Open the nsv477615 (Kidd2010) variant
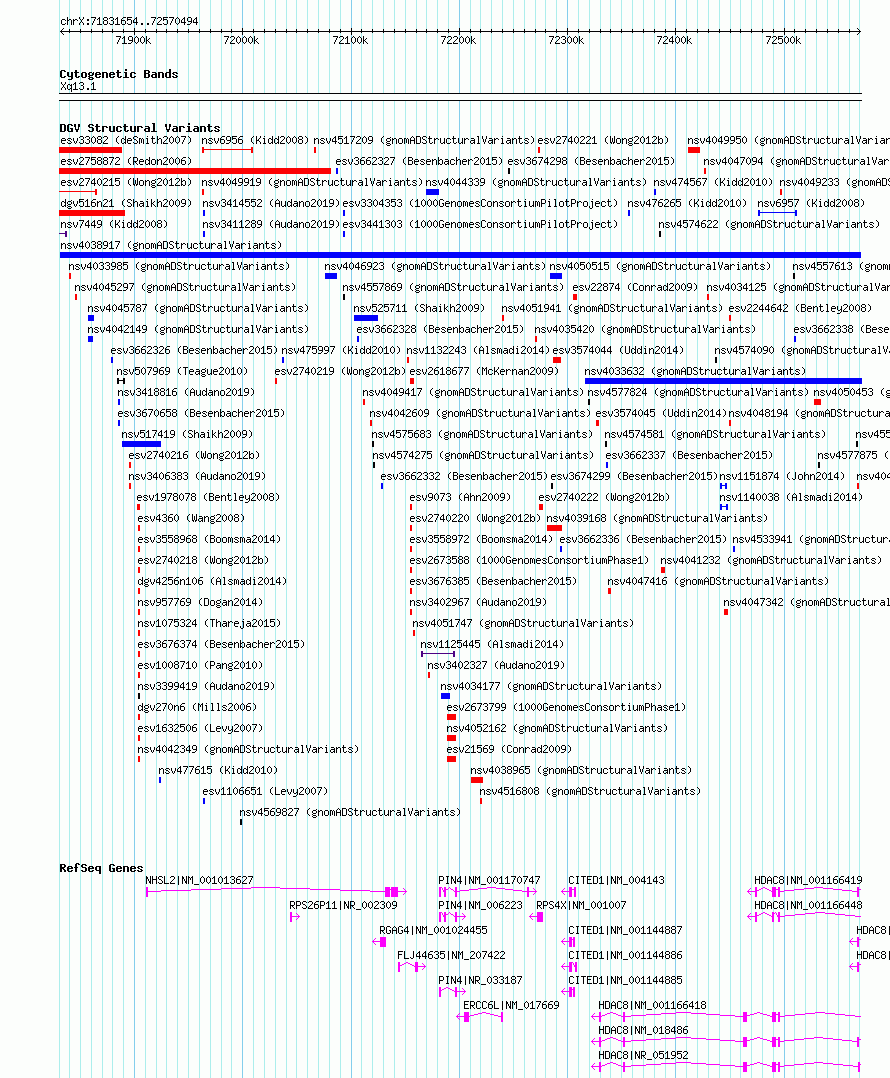The height and width of the screenshot is (1078, 890). [219, 771]
